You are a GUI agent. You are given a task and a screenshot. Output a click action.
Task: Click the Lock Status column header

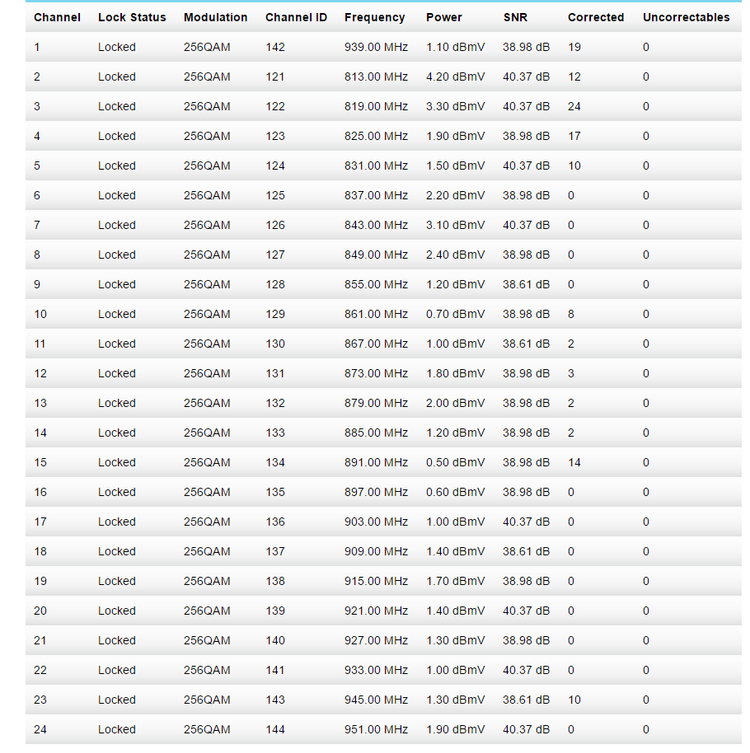click(132, 17)
